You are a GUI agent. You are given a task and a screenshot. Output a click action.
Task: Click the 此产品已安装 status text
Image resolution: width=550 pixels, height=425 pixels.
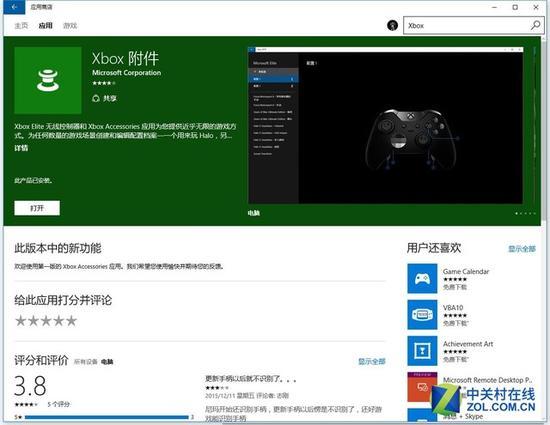click(x=33, y=181)
